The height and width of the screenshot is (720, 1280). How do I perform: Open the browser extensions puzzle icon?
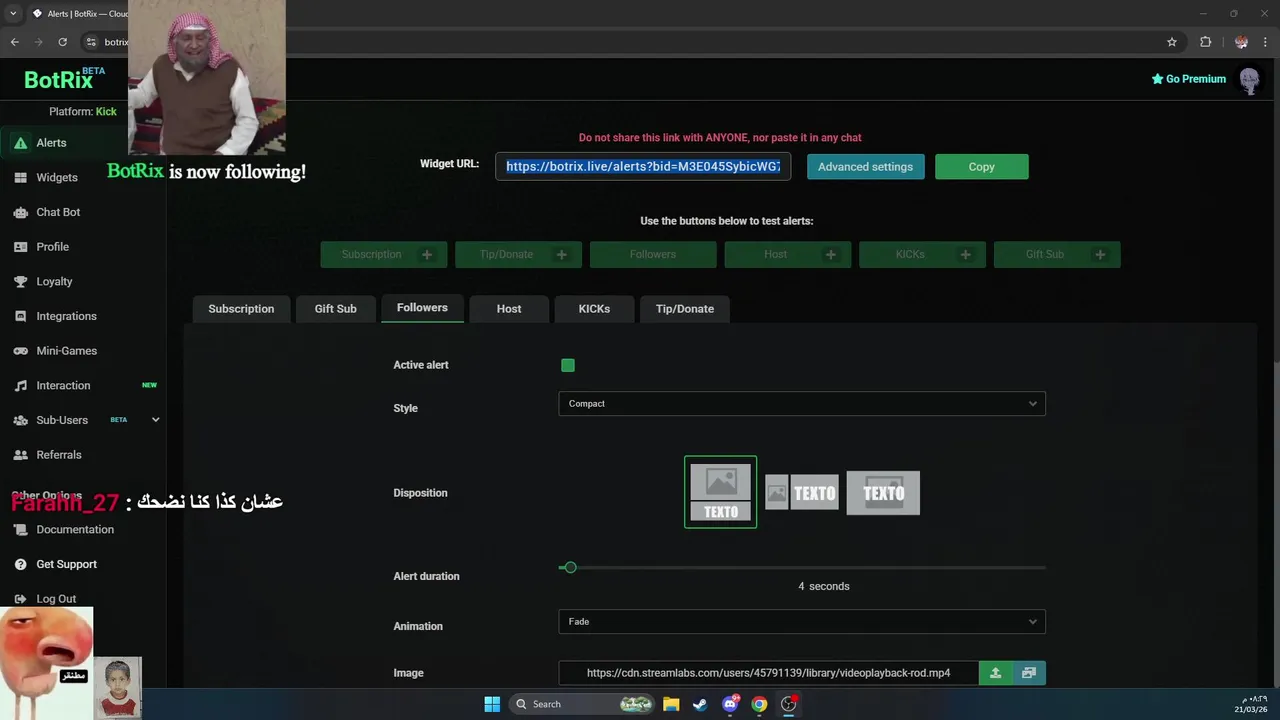click(x=1205, y=42)
